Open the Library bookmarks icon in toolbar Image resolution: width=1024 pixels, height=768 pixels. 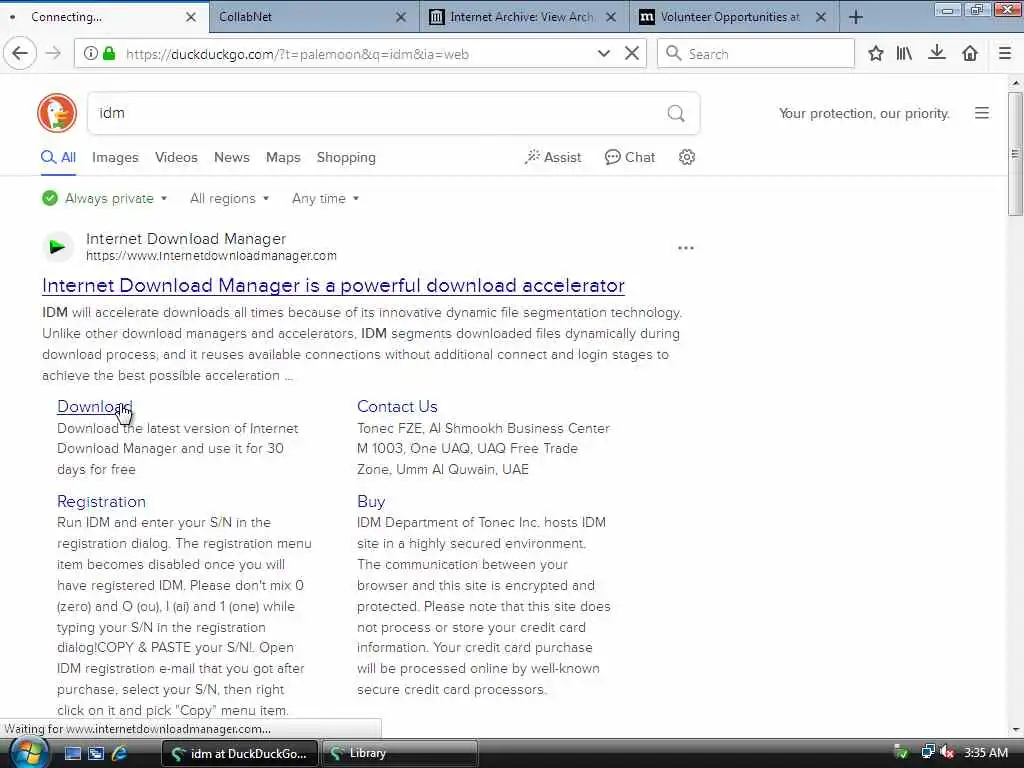[x=904, y=54]
